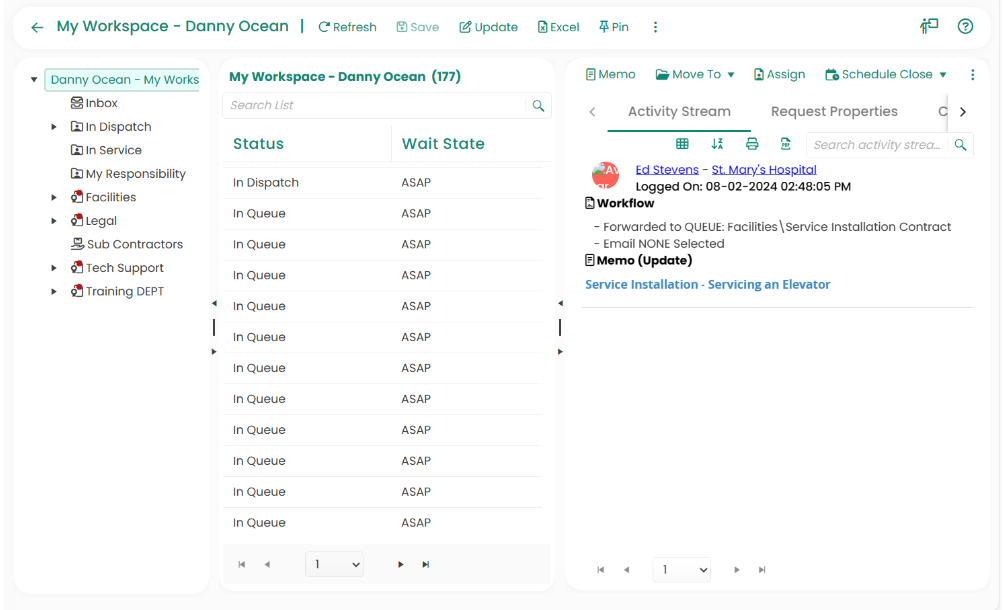The width and height of the screenshot is (1004, 610).
Task: Pin the current workspace
Action: pos(613,27)
